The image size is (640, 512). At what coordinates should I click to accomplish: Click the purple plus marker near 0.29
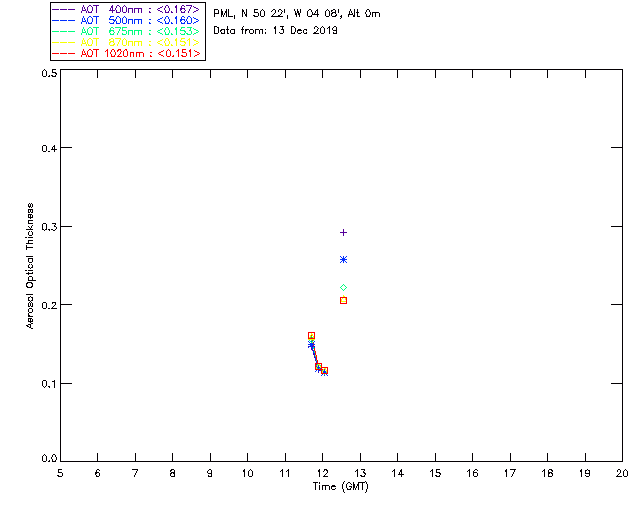(343, 232)
